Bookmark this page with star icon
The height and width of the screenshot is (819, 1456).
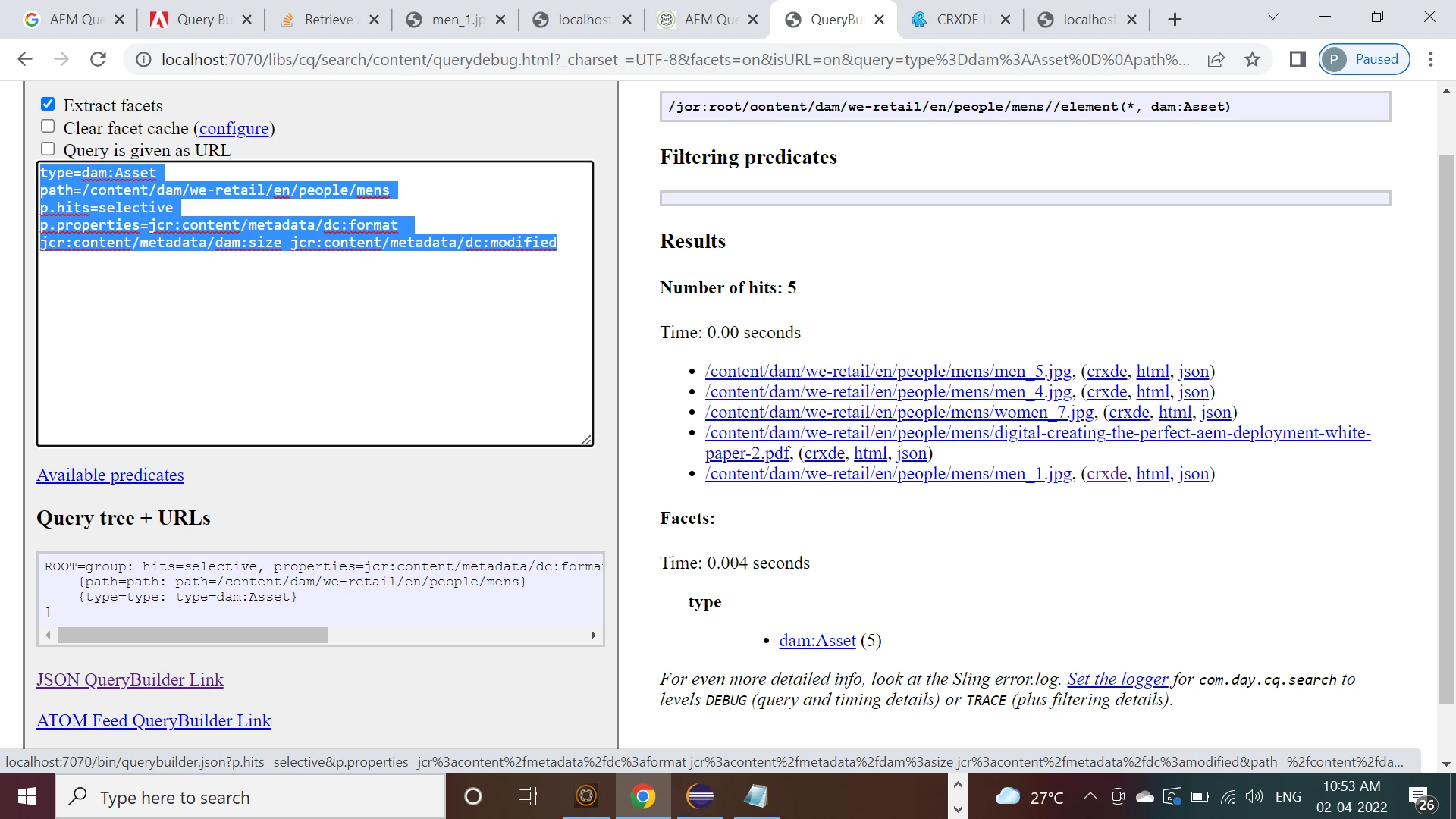[1252, 59]
